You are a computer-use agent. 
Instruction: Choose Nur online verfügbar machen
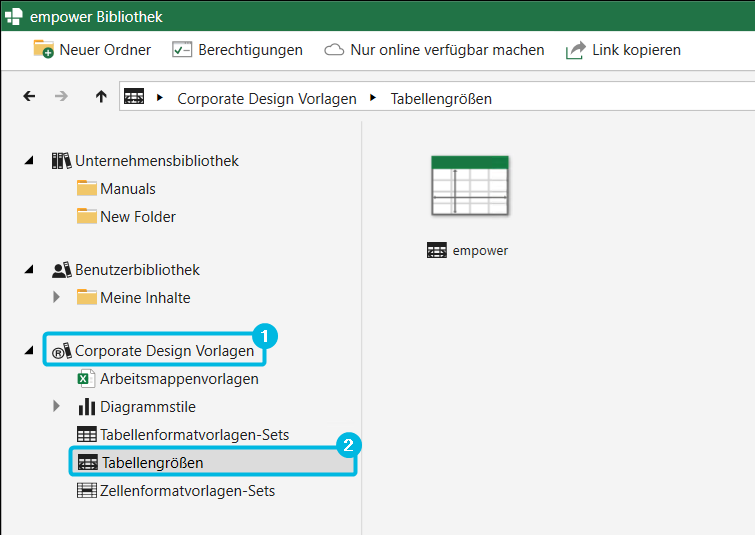pyautogui.click(x=447, y=50)
